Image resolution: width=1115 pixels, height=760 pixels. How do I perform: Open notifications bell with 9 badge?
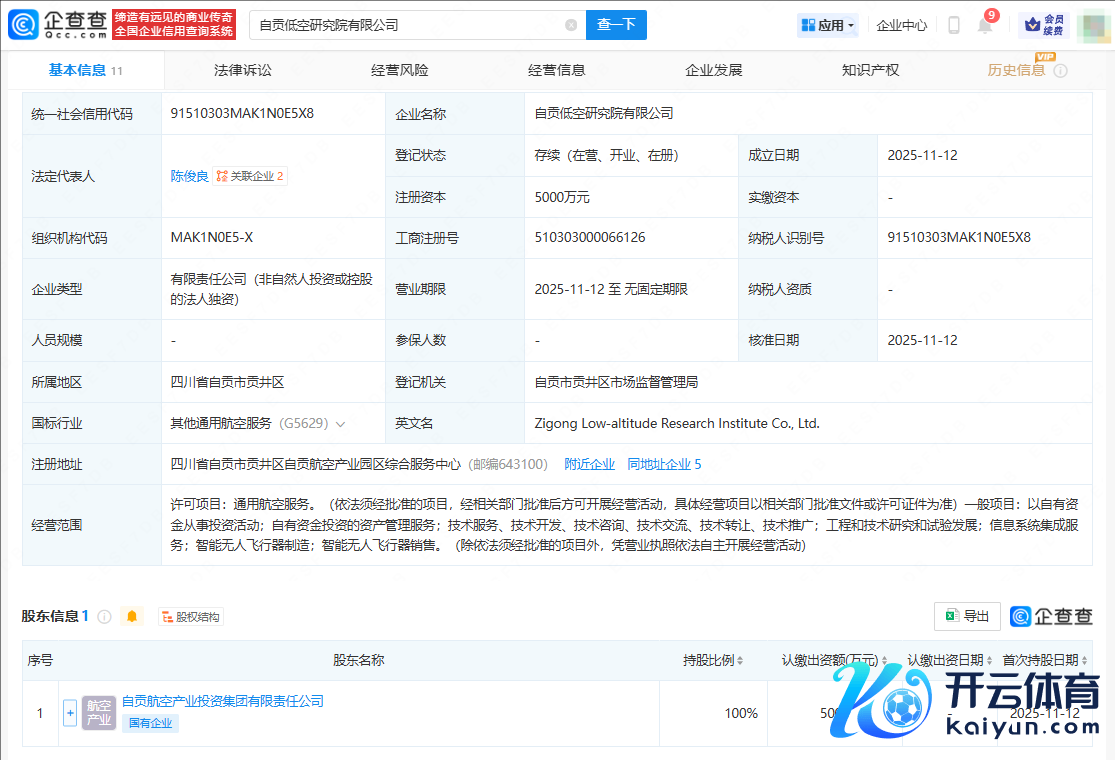click(985, 26)
